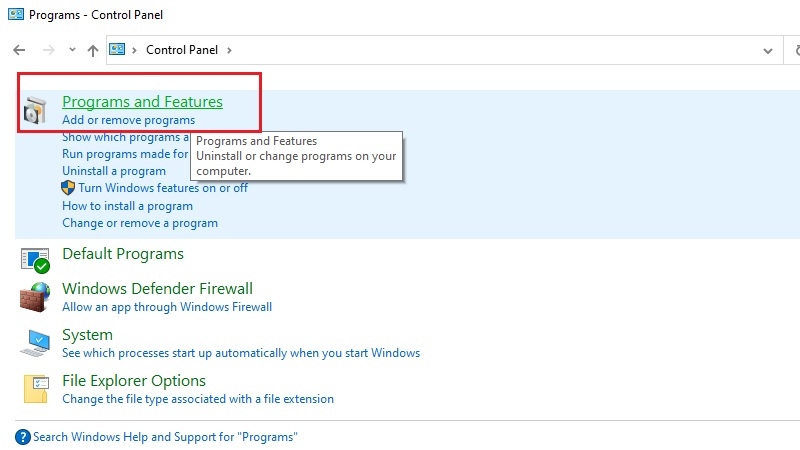This screenshot has height=450, width=800.
Task: Click the blue help question mark icon
Action: click(x=23, y=437)
